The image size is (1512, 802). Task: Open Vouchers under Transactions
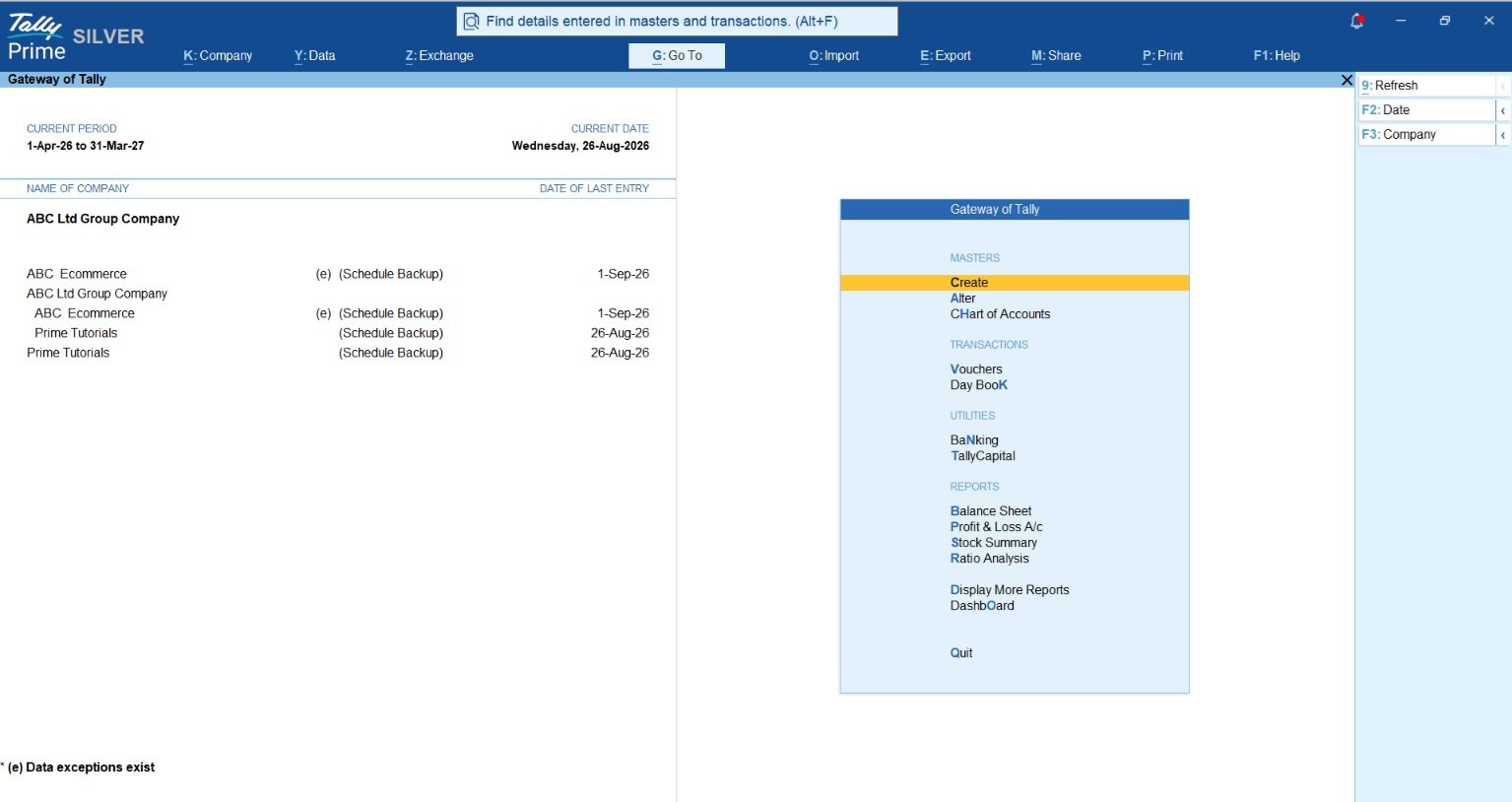976,369
